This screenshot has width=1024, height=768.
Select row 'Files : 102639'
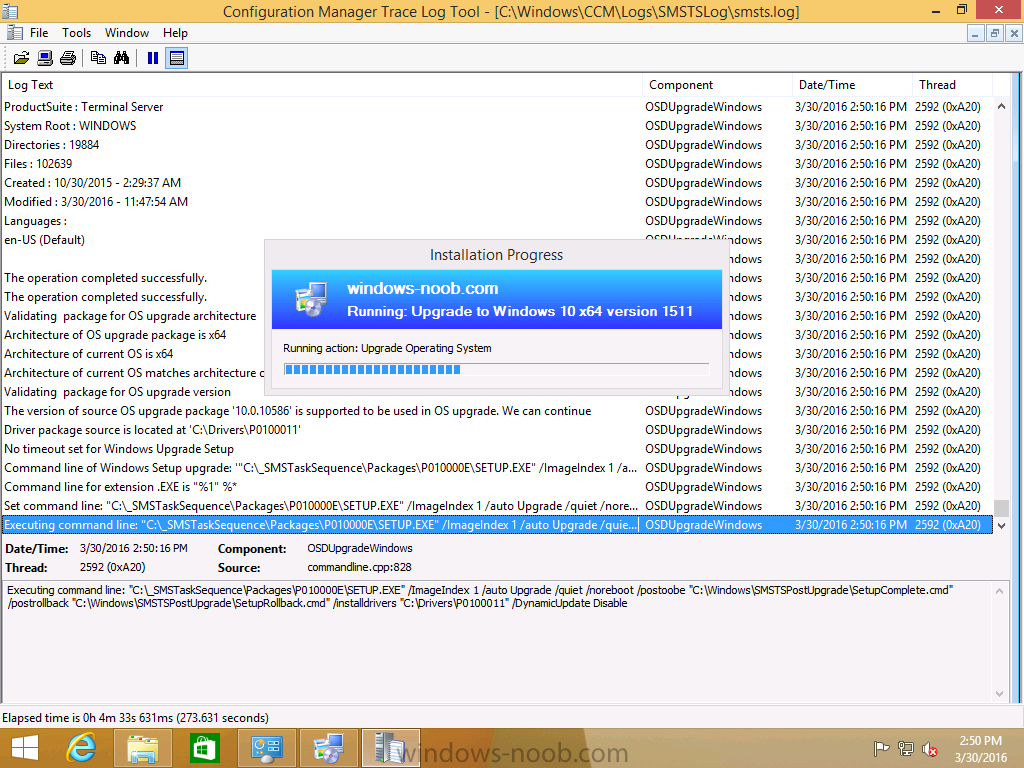tap(498, 164)
